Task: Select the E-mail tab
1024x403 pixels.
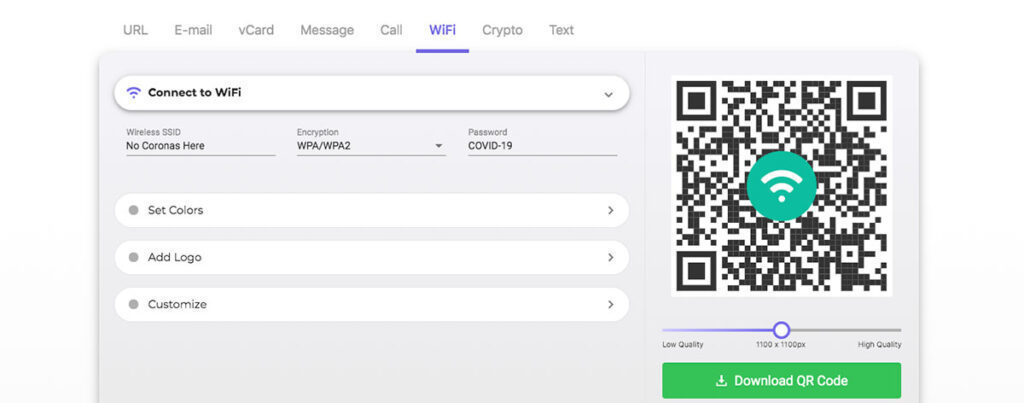Action: [x=193, y=30]
